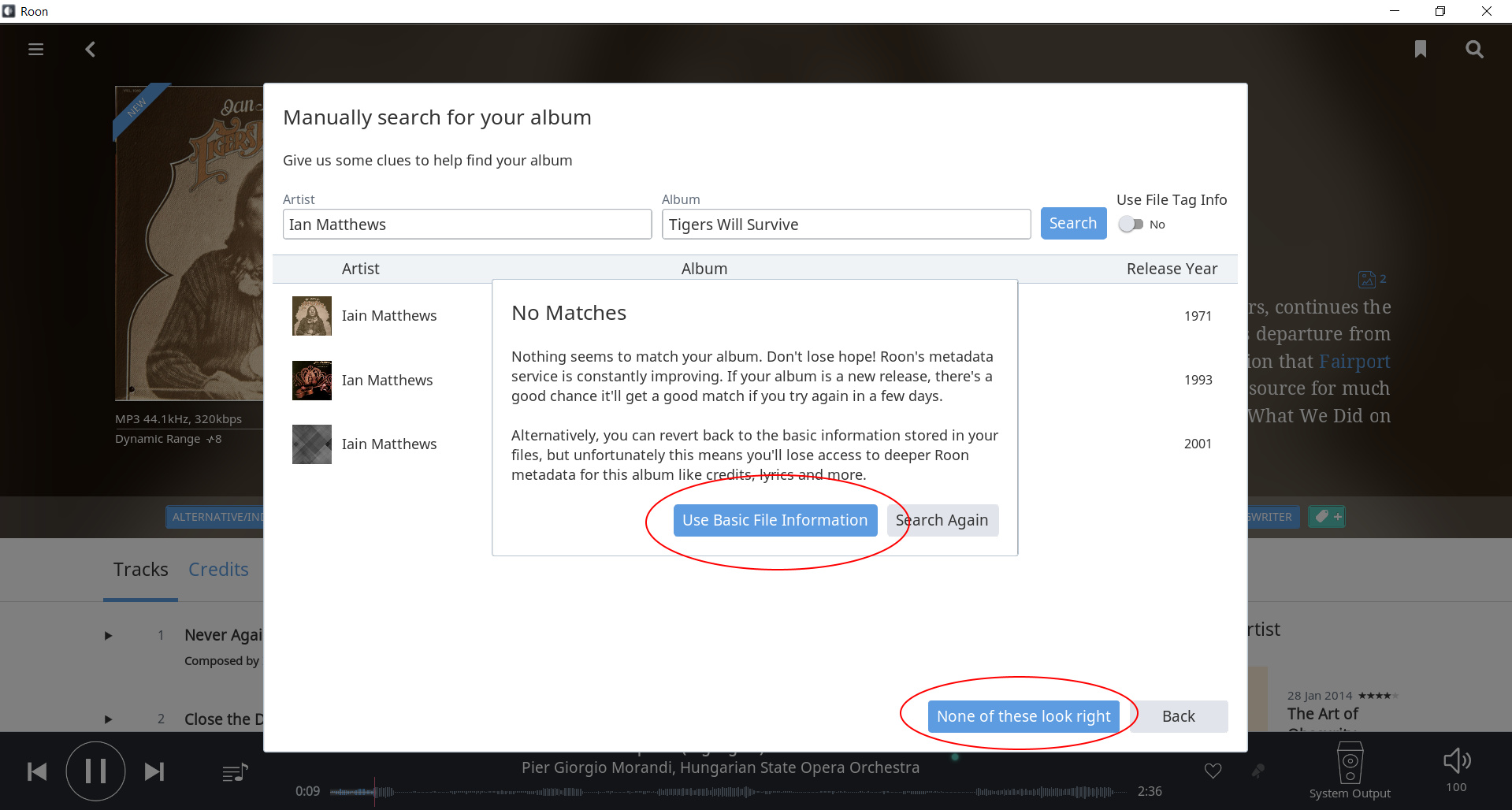
Task: Switch to the Credits tab
Action: tap(218, 570)
